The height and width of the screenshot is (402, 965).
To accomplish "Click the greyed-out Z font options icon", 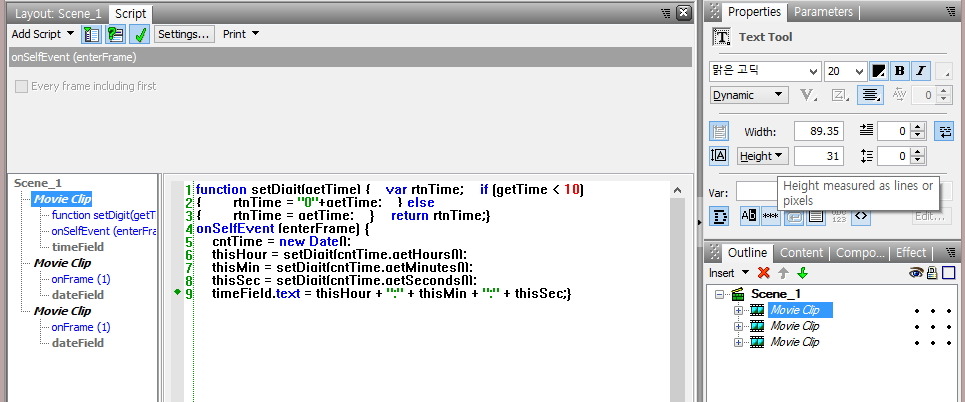I will click(x=839, y=95).
